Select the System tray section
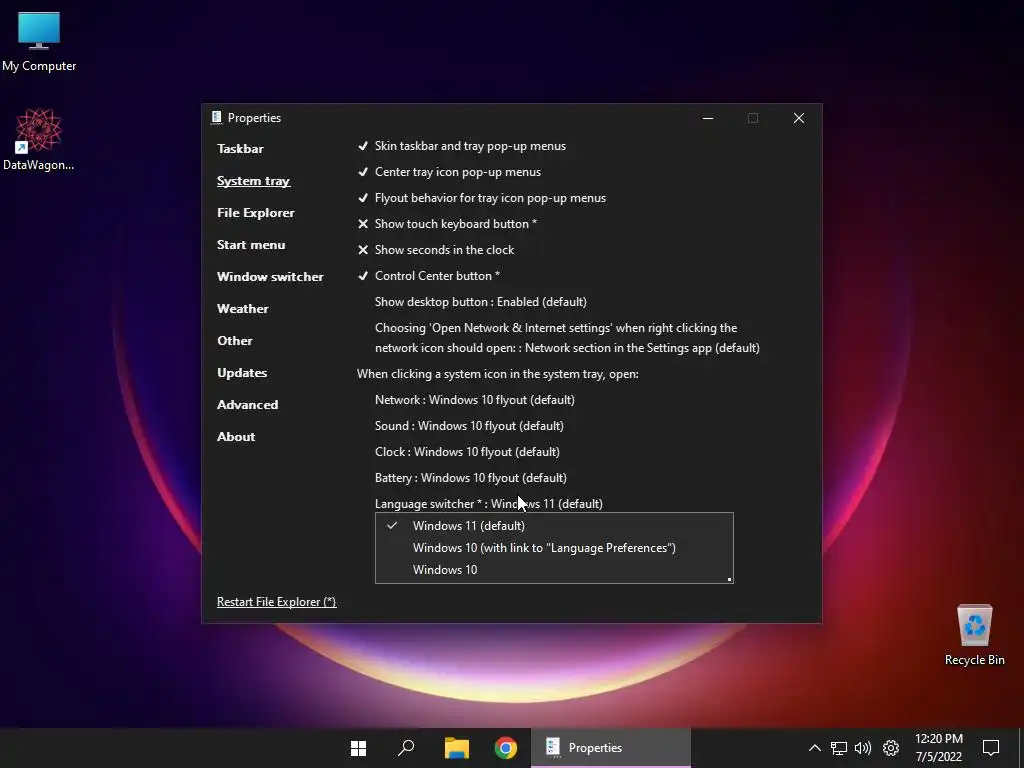Screen dimensions: 1024x768 click(x=253, y=181)
